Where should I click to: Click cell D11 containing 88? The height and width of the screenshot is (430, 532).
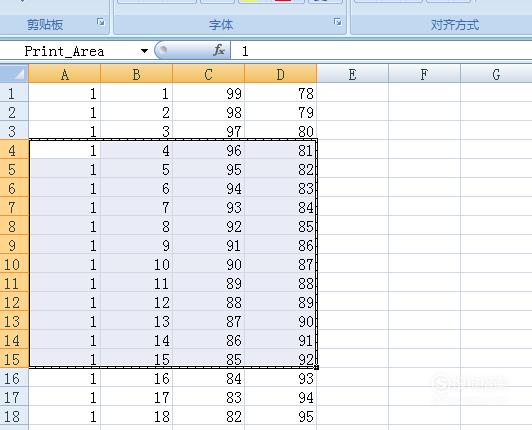click(x=281, y=283)
